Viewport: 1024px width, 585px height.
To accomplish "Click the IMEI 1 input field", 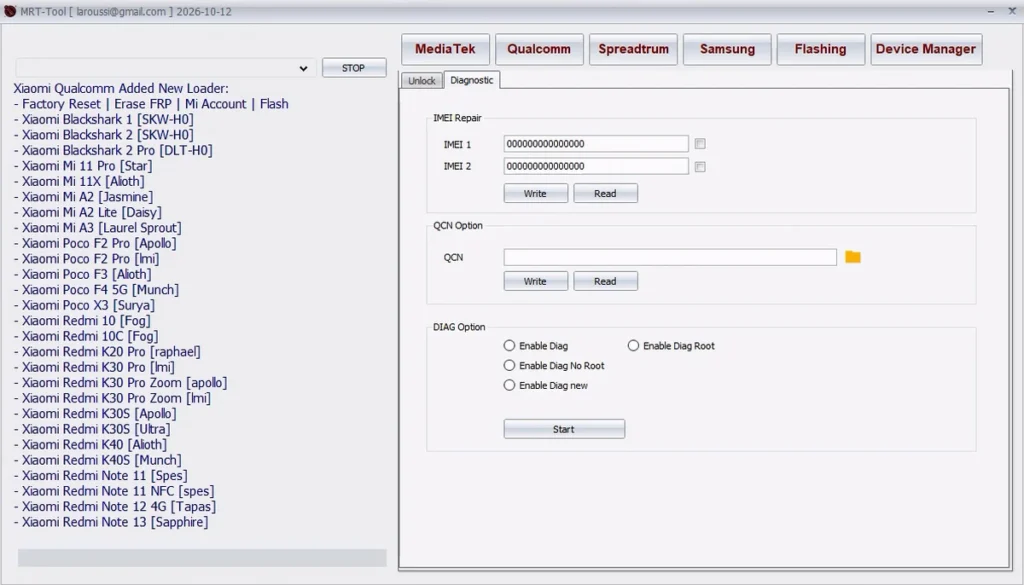I will coord(595,144).
